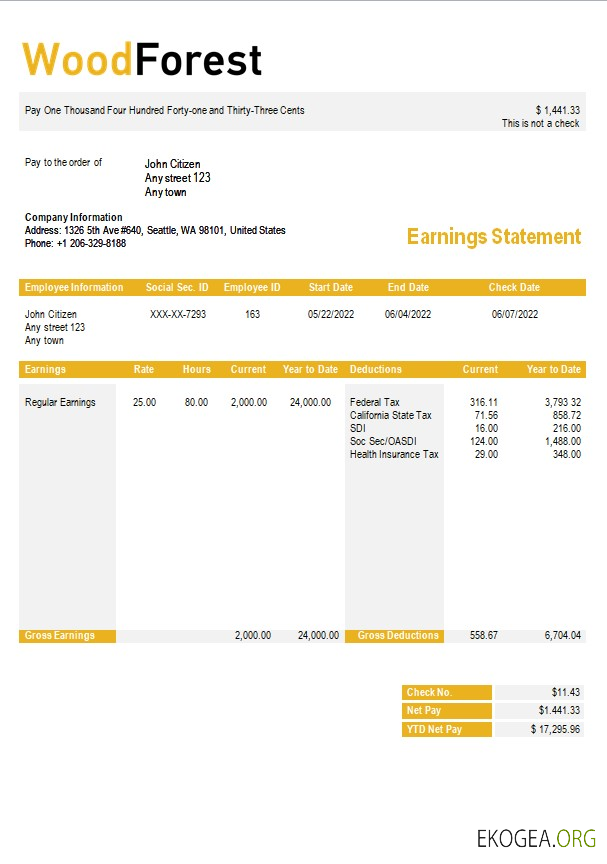Select the Earnings Statement heading
This screenshot has width=607, height=864.
(493, 237)
